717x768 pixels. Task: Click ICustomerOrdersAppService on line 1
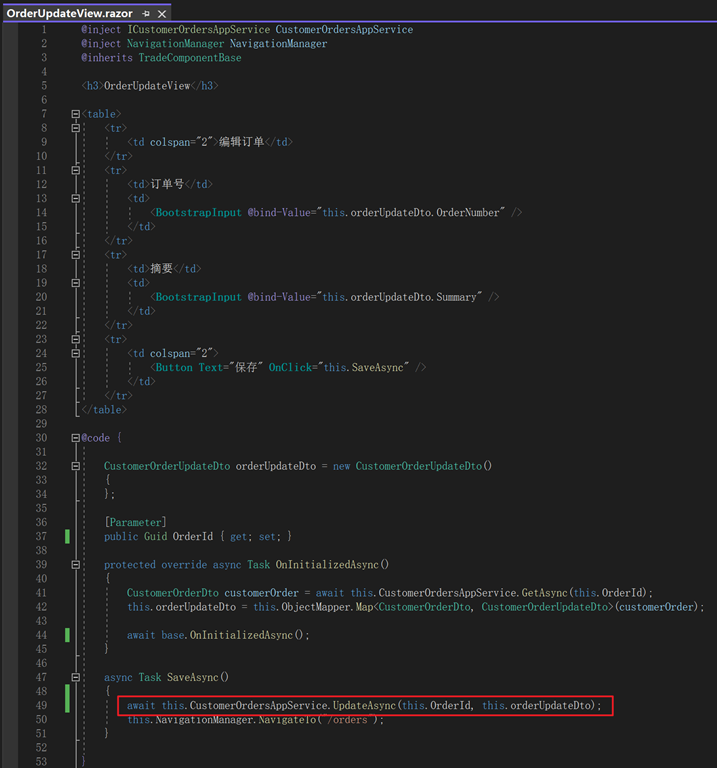[x=198, y=30]
